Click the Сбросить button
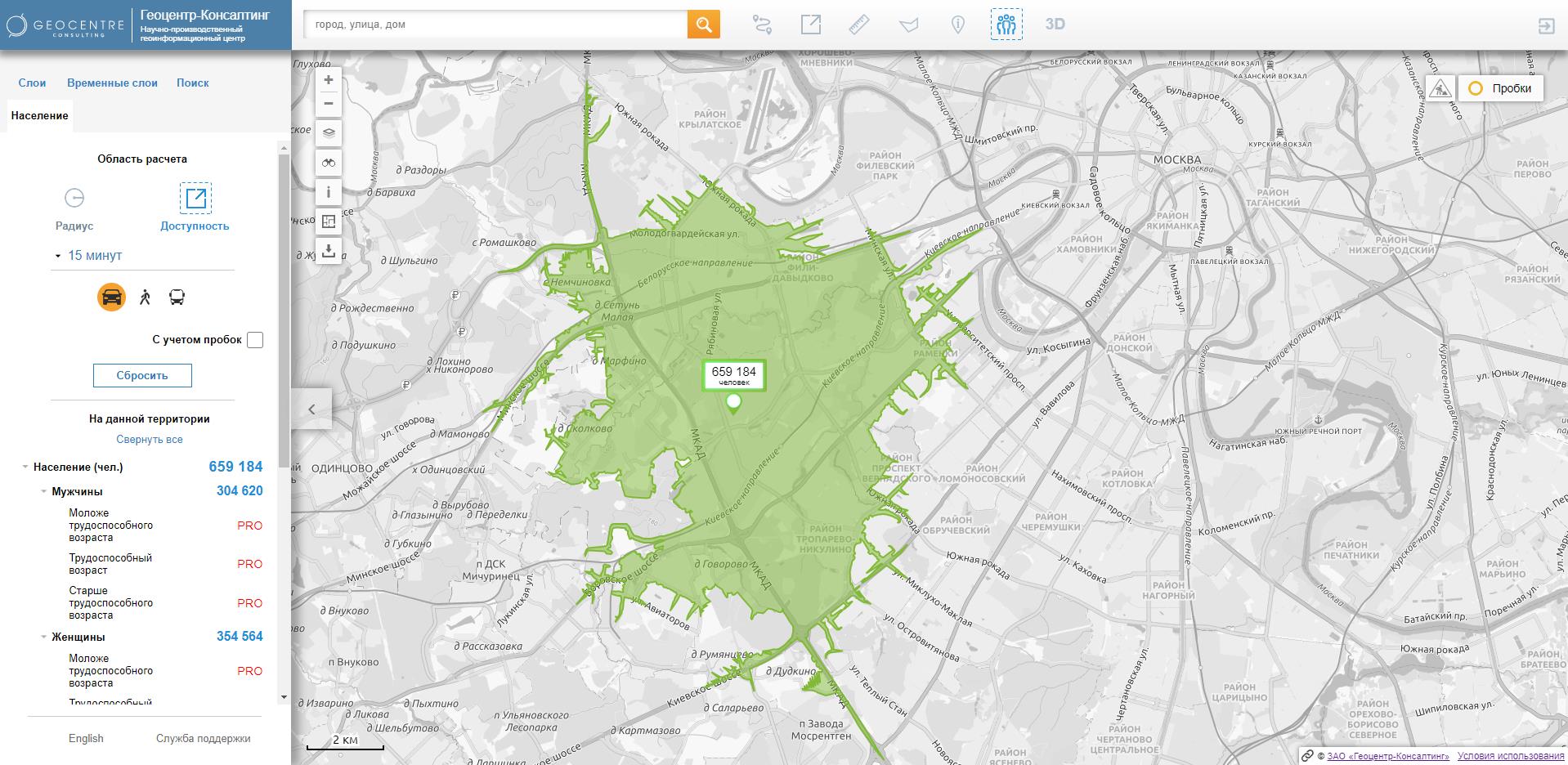The image size is (1568, 765). 142,375
